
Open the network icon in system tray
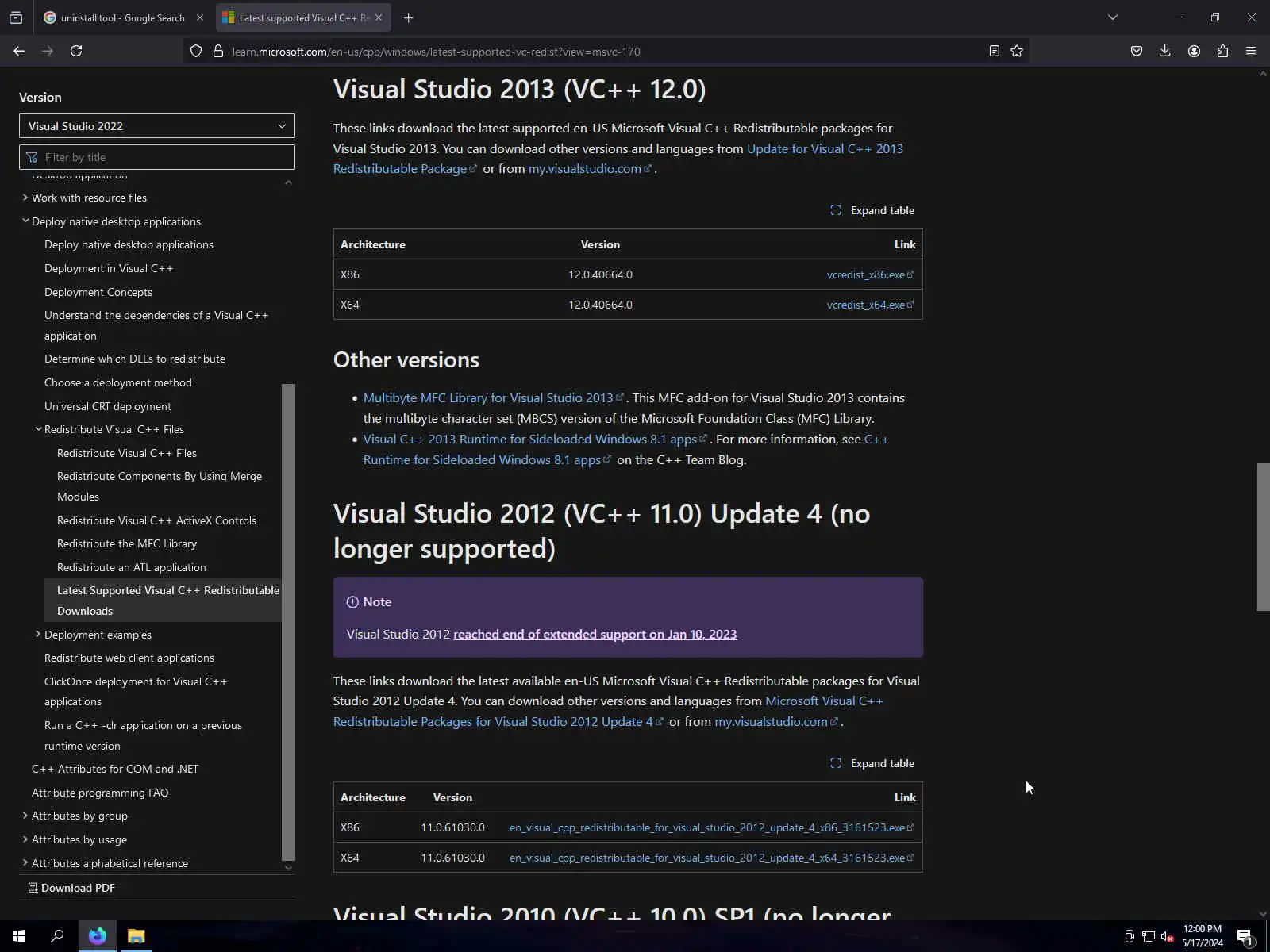click(1148, 936)
